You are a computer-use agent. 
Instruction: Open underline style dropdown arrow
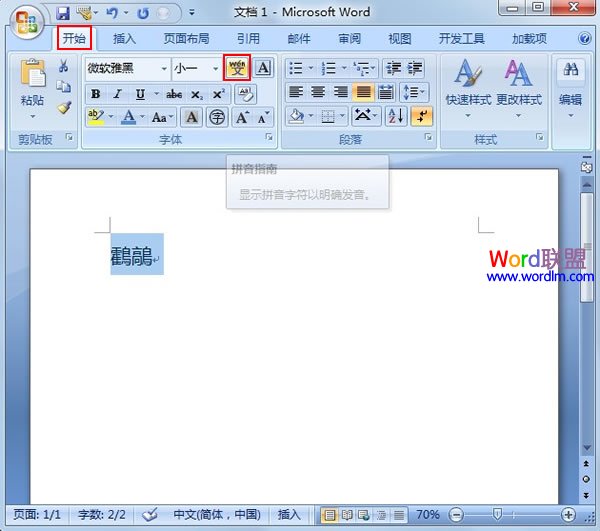(157, 94)
